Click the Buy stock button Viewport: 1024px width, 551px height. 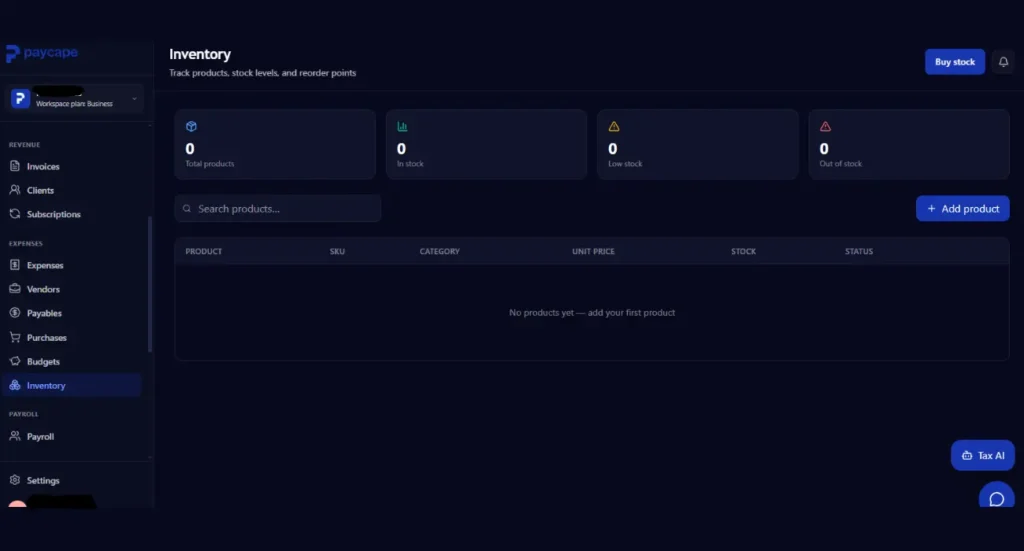point(955,62)
